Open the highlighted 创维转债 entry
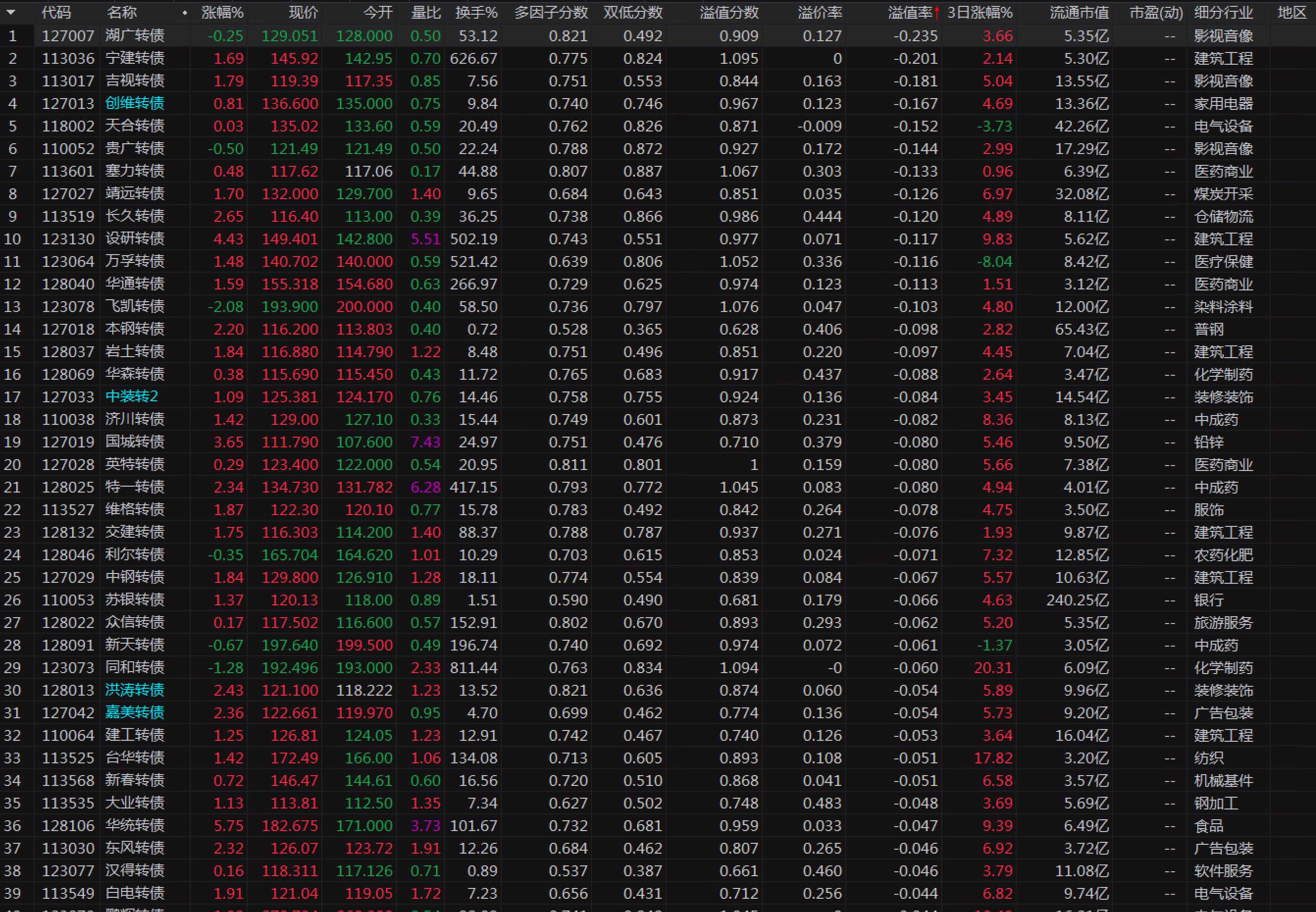The image size is (1316, 912). pos(135,104)
